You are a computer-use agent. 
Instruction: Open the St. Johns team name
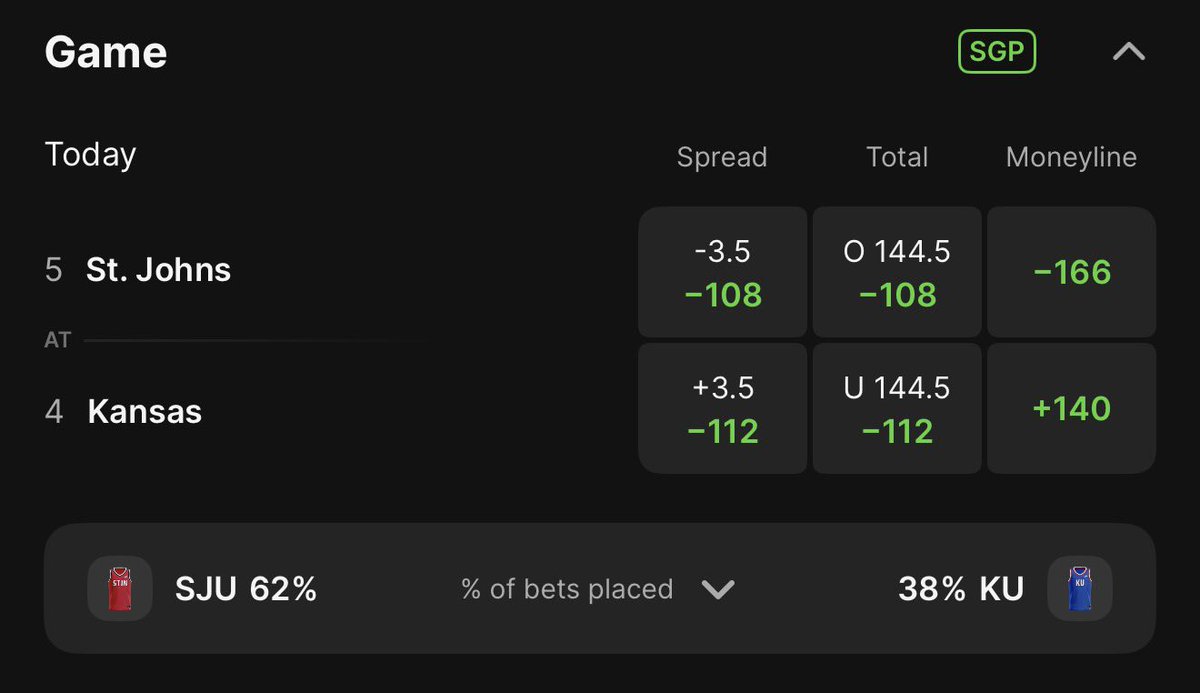158,270
